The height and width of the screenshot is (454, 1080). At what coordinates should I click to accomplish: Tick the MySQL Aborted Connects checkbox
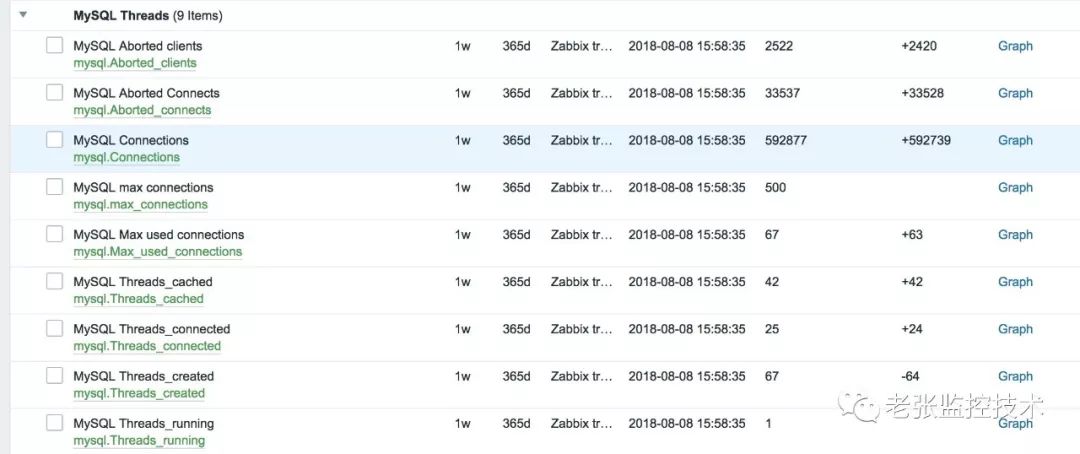(x=54, y=92)
